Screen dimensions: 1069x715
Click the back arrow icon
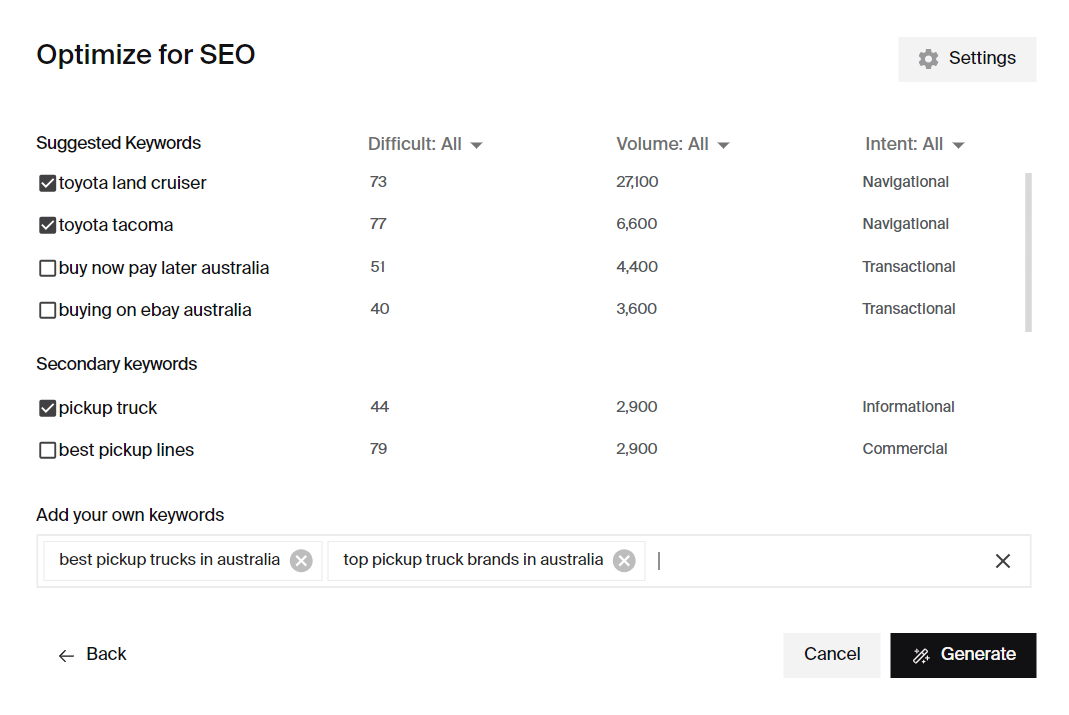[65, 654]
